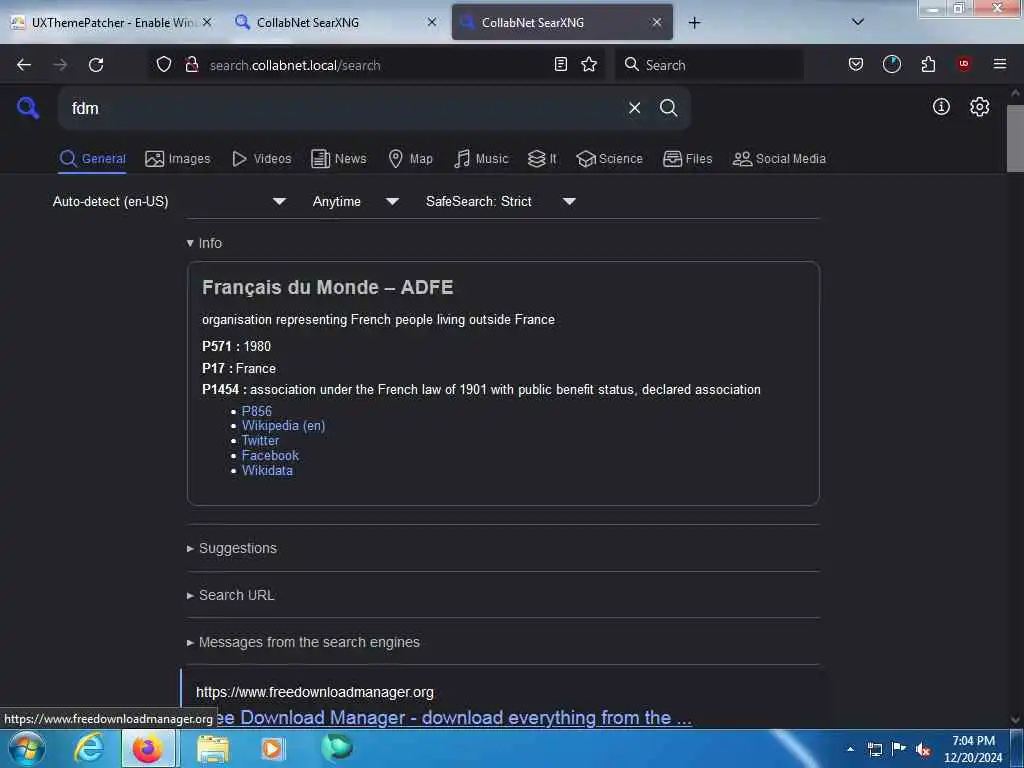Click the browser address bar

[376, 65]
